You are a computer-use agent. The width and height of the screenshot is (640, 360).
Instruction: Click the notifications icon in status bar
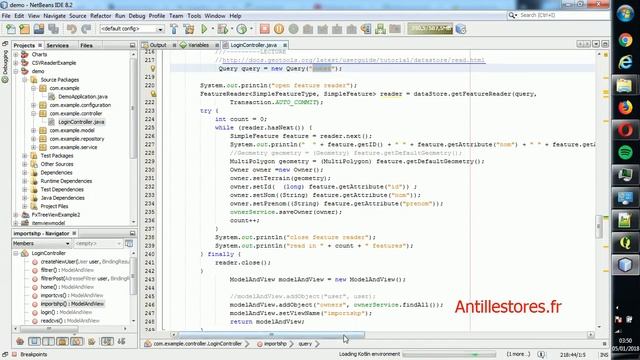tap(541, 354)
